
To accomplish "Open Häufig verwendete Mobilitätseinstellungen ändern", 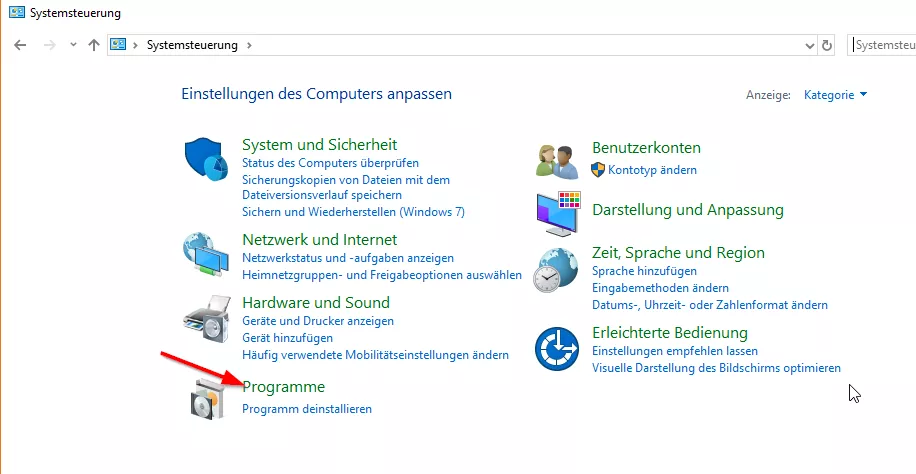I will click(x=375, y=355).
